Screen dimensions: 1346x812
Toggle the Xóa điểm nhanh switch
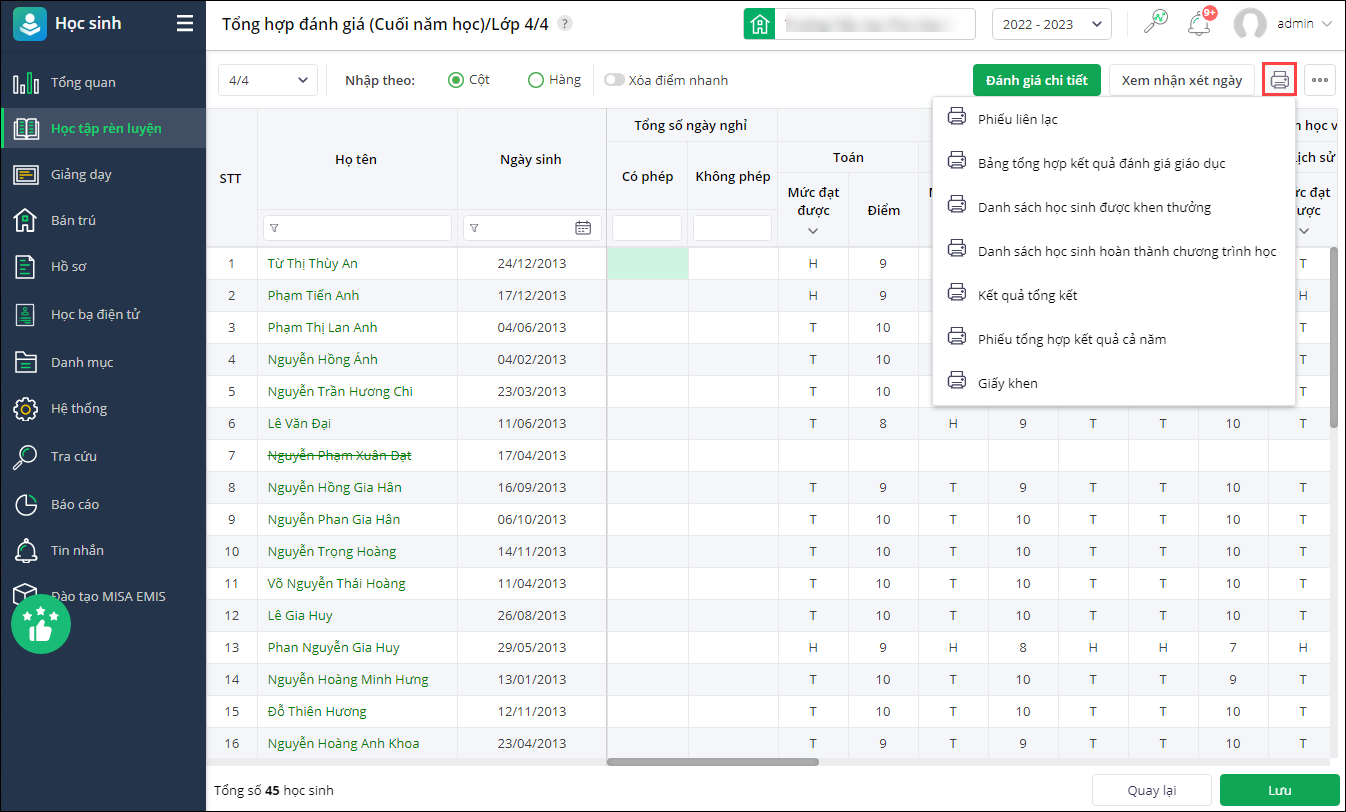[x=613, y=80]
